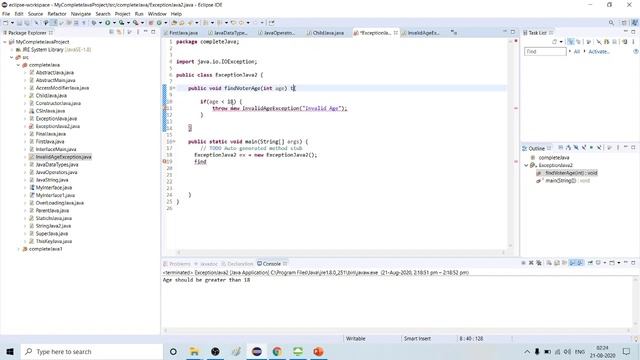Click the Open Perspective icon

[624, 23]
